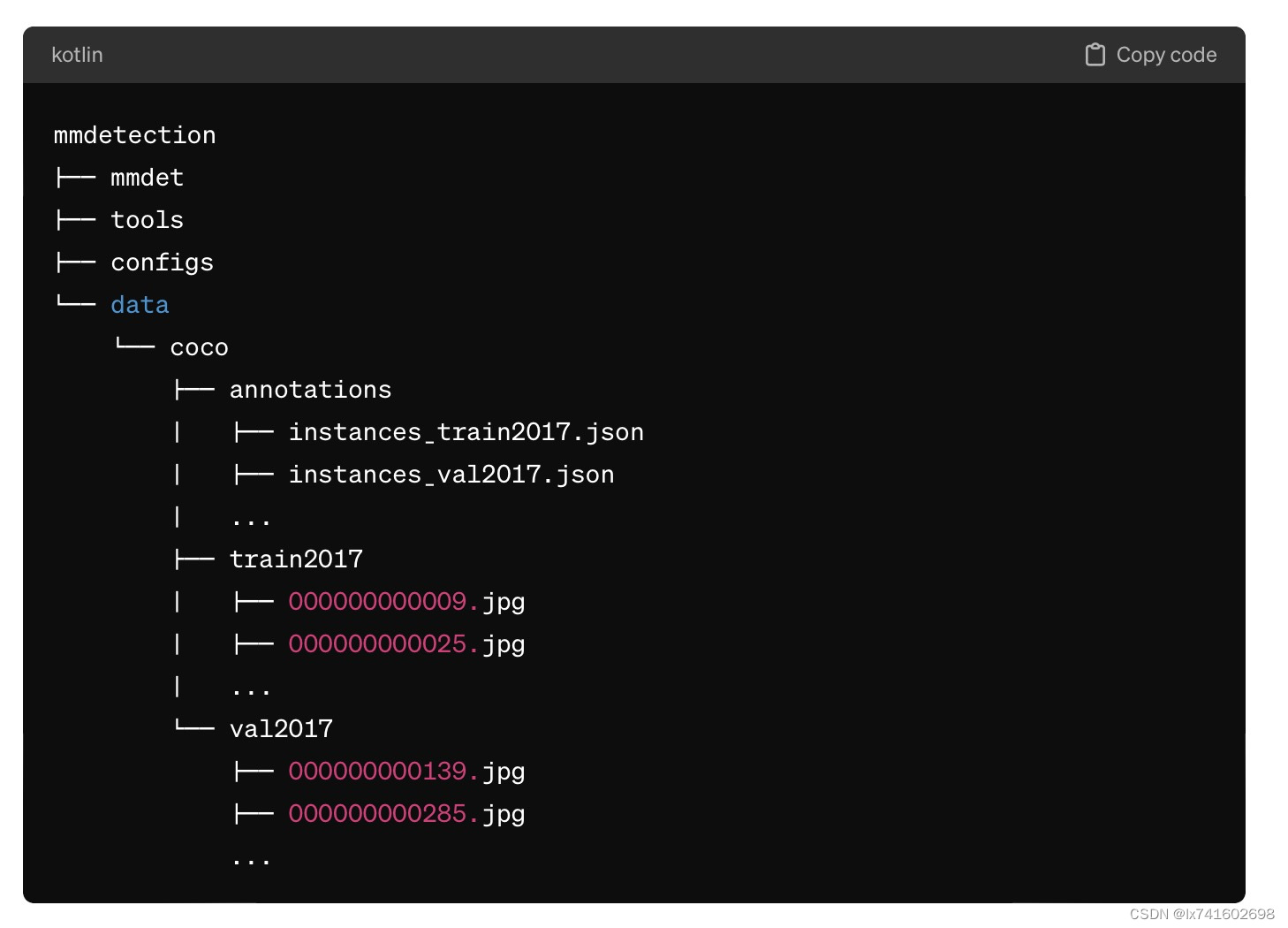Click the blue "data" folder entry
This screenshot has height=928, width=1288.
pos(140,305)
